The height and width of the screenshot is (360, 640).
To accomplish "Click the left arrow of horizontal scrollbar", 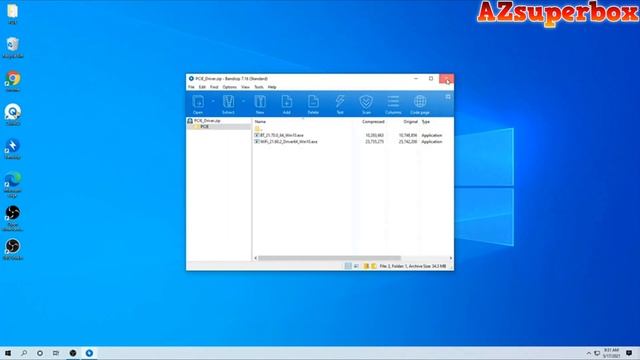I will [256, 258].
